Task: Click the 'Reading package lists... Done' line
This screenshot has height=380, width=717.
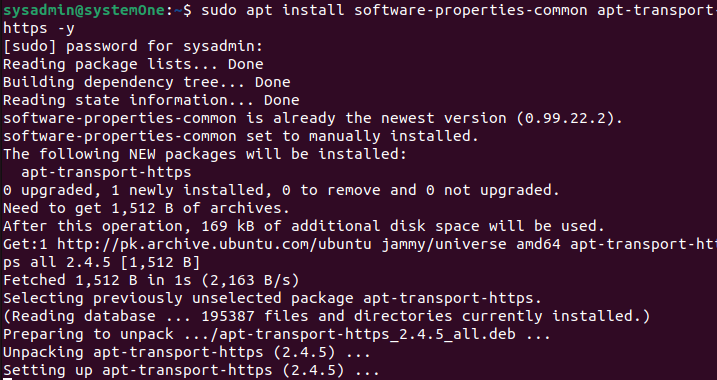Action: pyautogui.click(x=133, y=64)
